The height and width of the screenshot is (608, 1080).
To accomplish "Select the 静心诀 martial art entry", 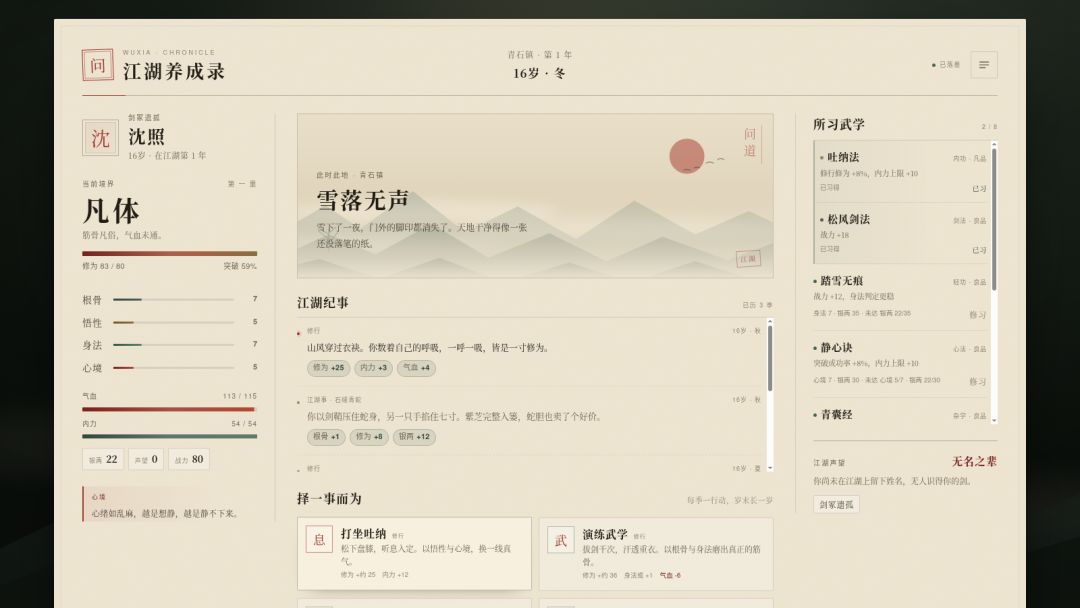I will (902, 364).
